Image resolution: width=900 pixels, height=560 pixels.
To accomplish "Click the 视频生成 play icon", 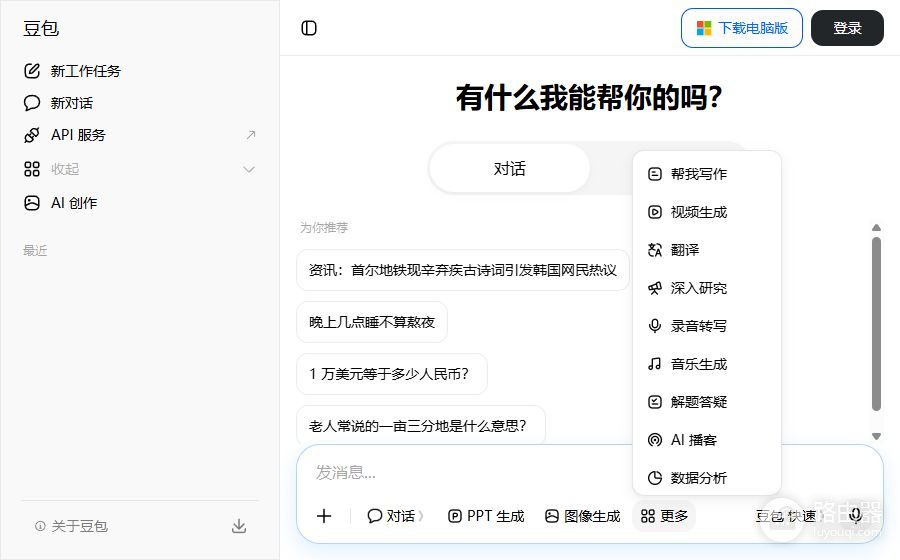I will point(654,212).
